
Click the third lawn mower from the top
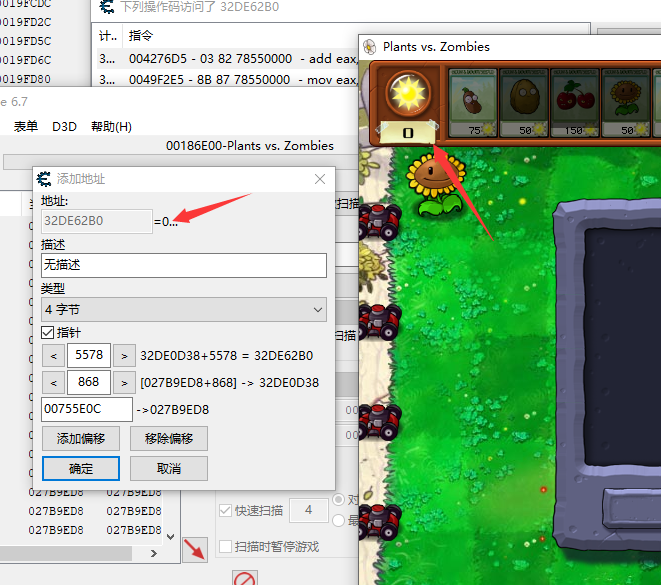(x=379, y=422)
